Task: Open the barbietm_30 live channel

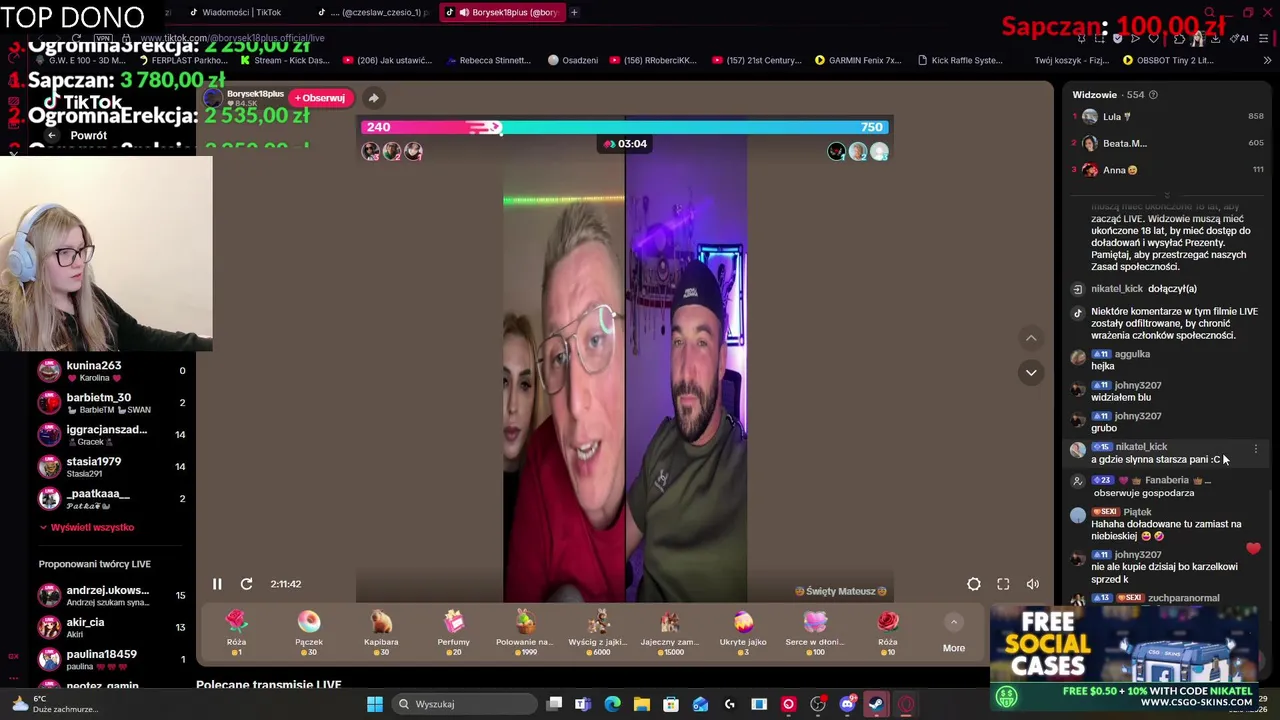Action: 110,403
